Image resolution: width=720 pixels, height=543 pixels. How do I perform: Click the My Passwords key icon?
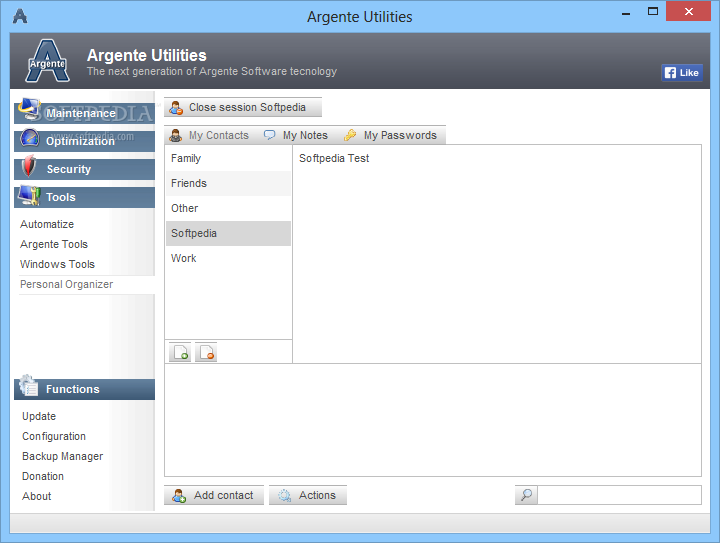pos(350,135)
